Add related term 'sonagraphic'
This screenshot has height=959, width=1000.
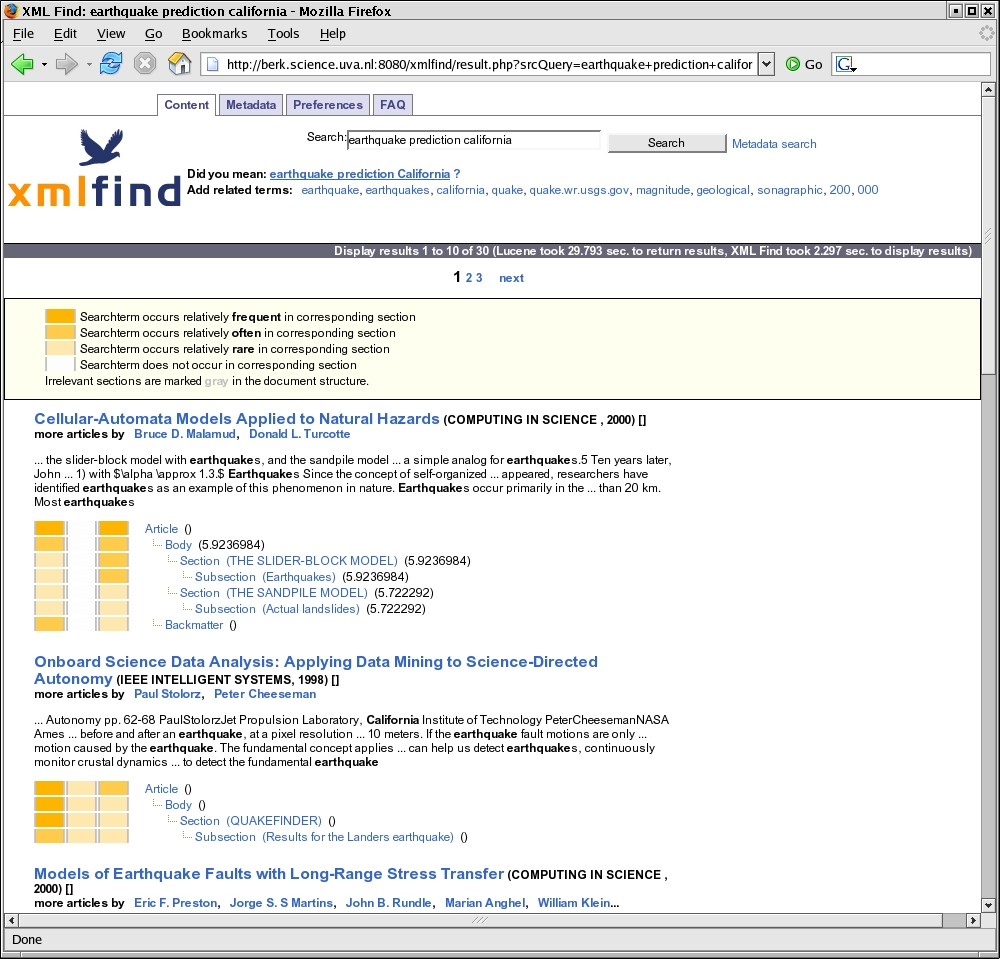tap(790, 189)
